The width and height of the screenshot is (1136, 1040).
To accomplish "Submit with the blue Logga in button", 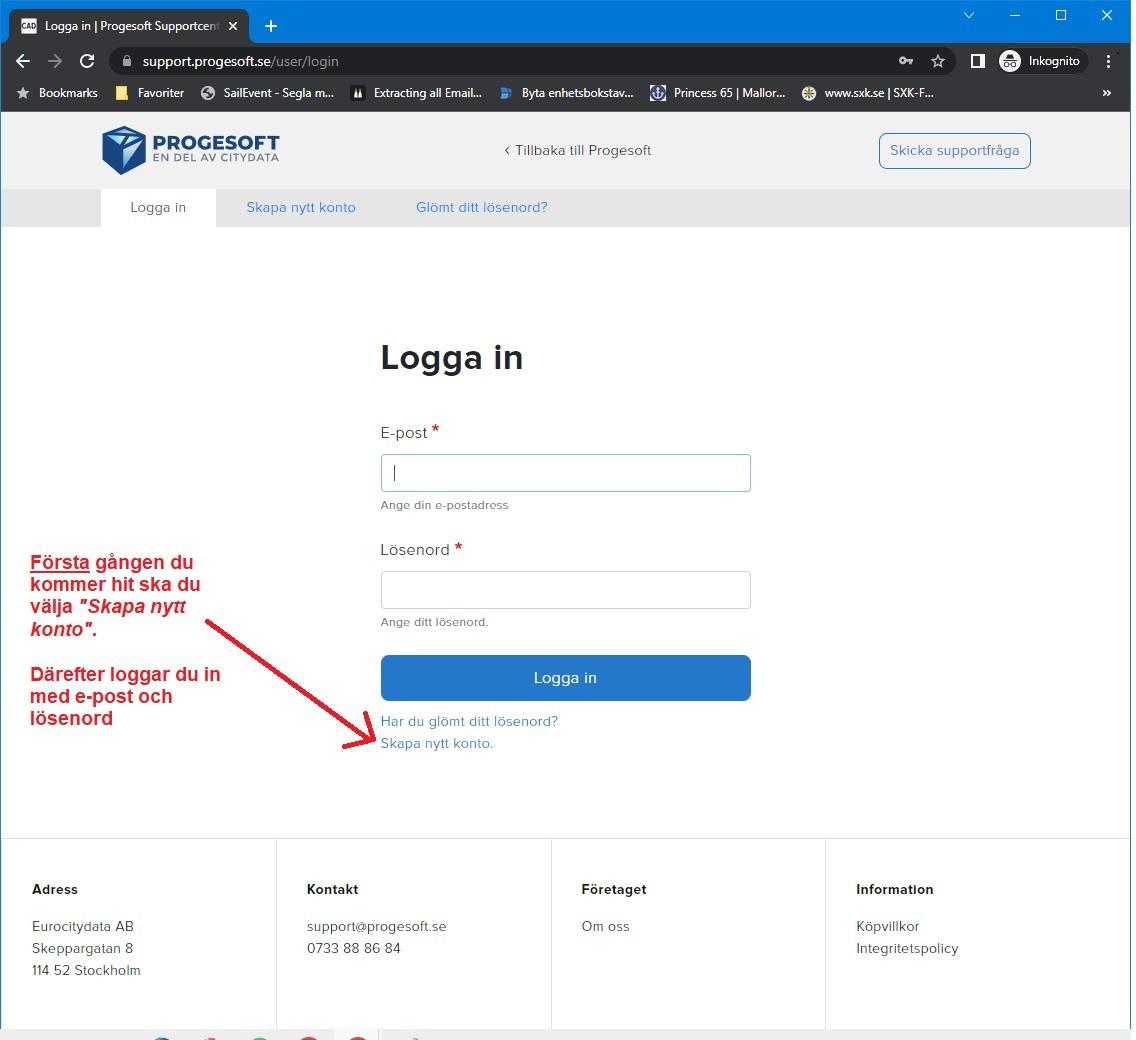I will point(565,678).
